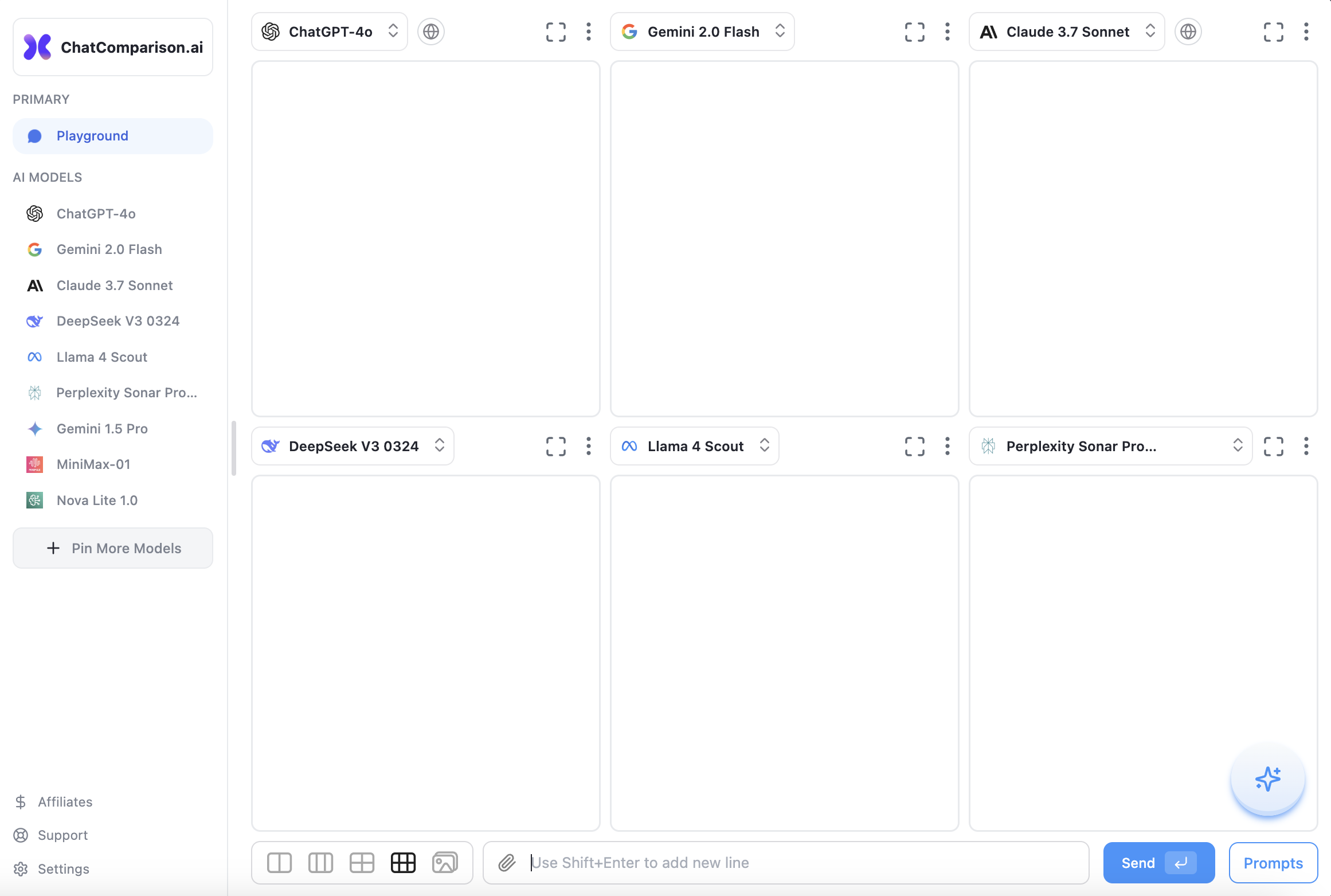The width and height of the screenshot is (1331, 896).
Task: Open the ChatGPT-4o model dropdown
Action: pyautogui.click(x=330, y=32)
